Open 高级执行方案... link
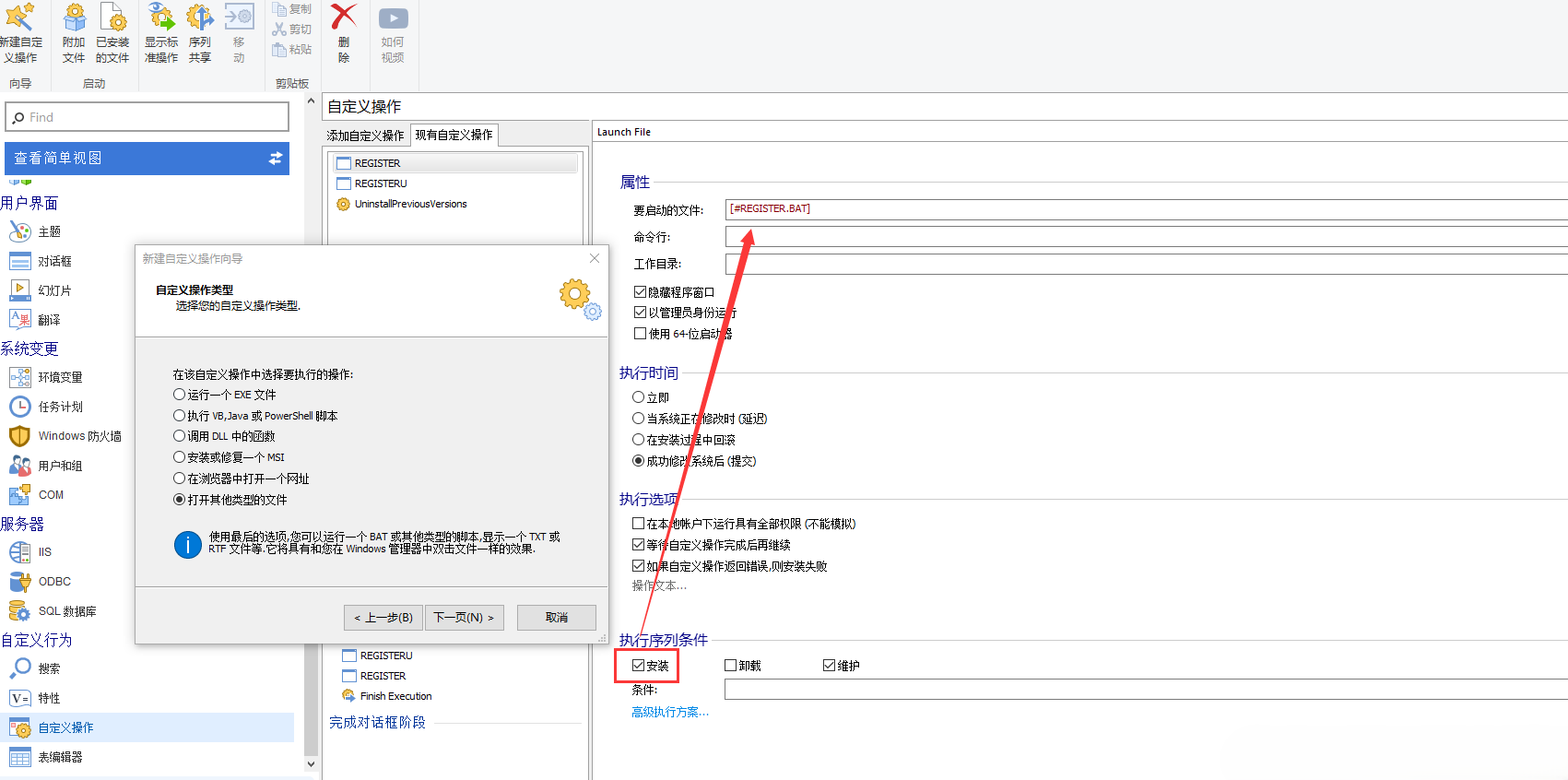Viewport: 1568px width, 780px height. click(670, 712)
